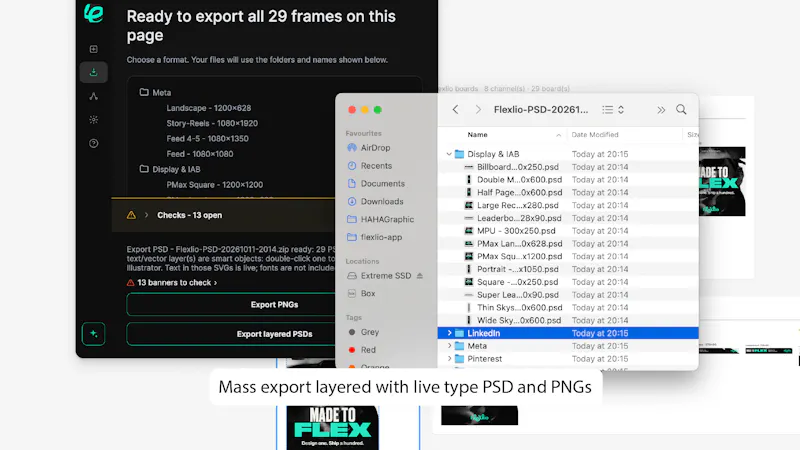Click Made to Flex board preview right
Screen dimensions: 800x450
[721, 181]
